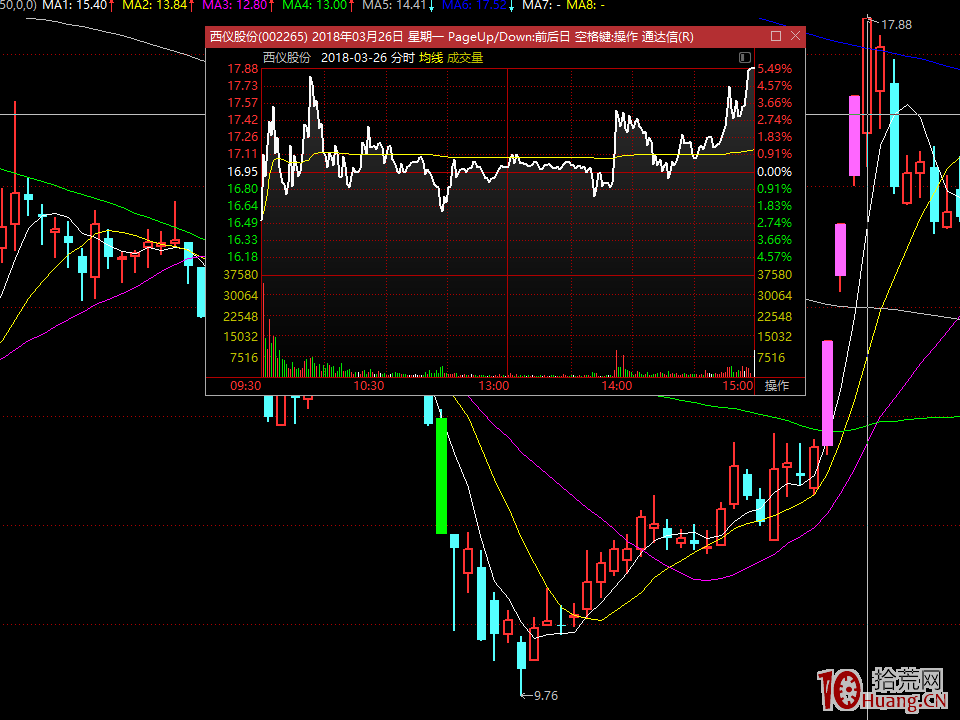The width and height of the screenshot is (960, 720).
Task: Click the 16.18 price axis label
Action: coord(243,257)
